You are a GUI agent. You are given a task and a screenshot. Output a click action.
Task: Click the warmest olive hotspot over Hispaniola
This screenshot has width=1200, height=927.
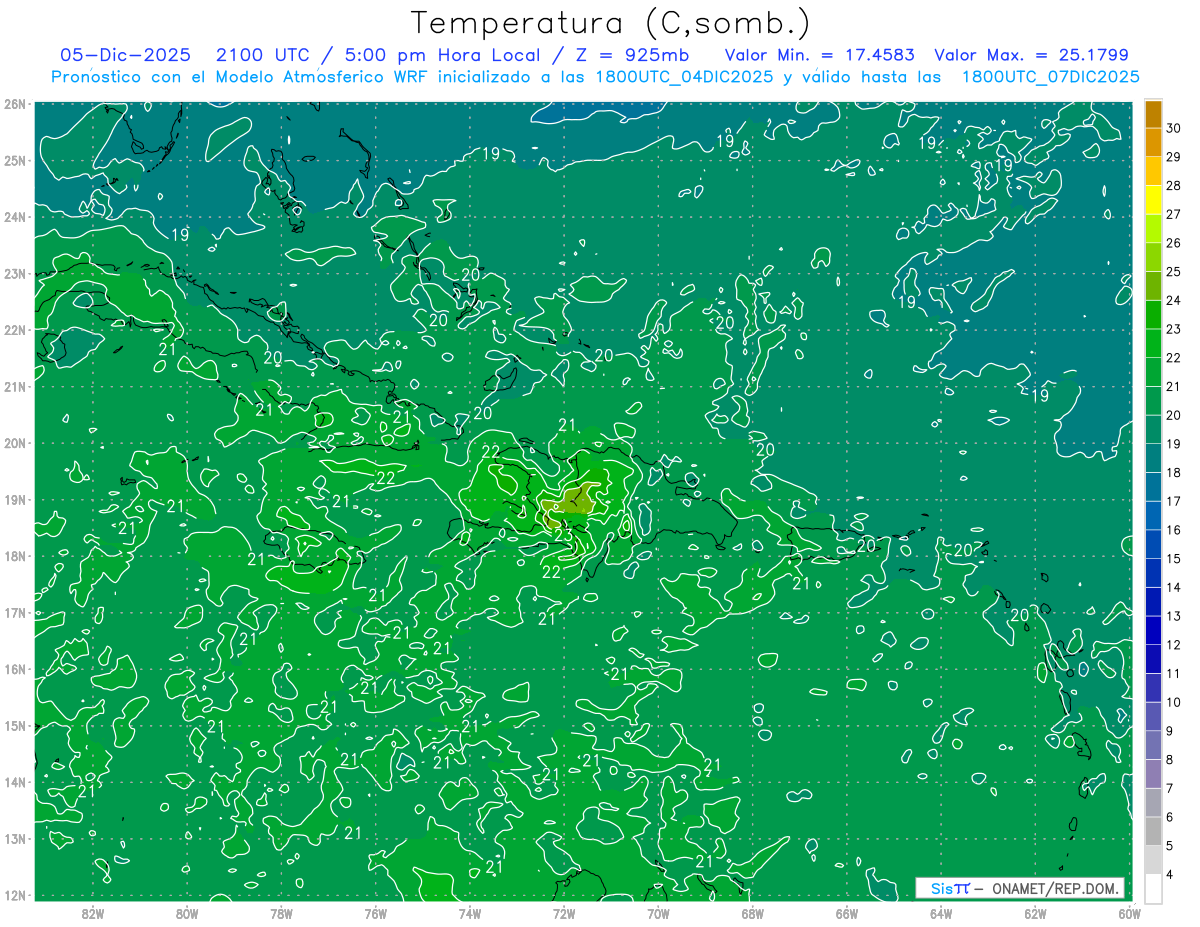[x=572, y=503]
